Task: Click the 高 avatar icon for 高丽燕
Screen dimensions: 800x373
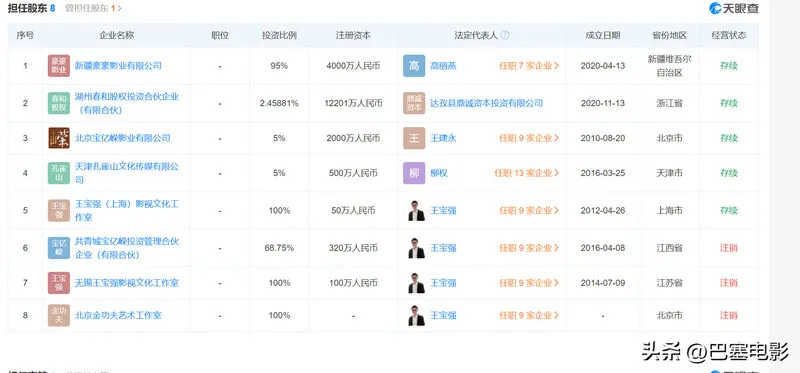Action: coord(414,66)
